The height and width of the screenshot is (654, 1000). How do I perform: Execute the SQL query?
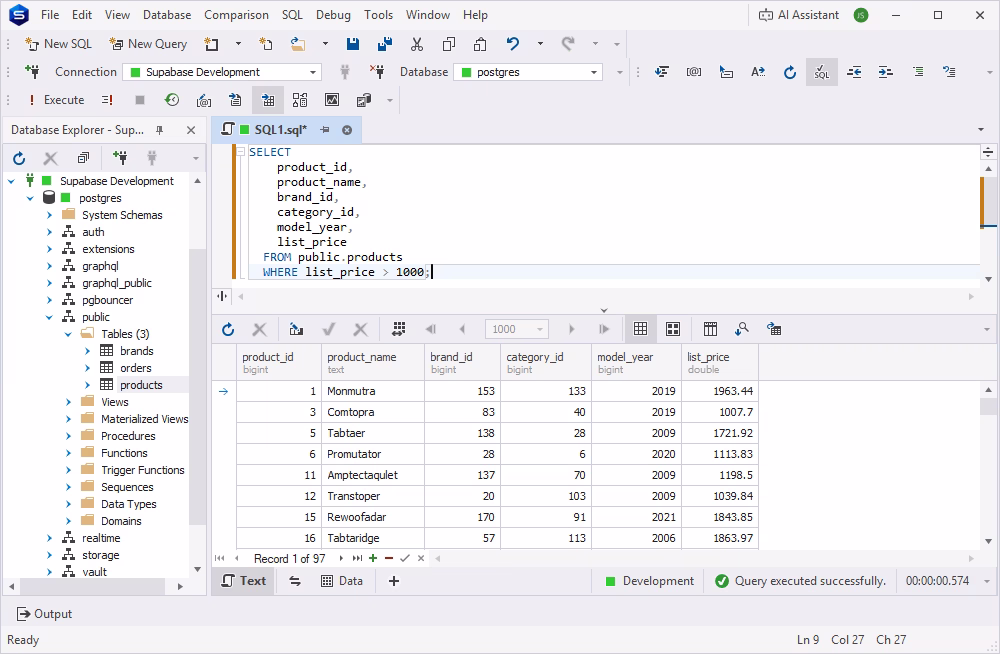pyautogui.click(x=56, y=100)
